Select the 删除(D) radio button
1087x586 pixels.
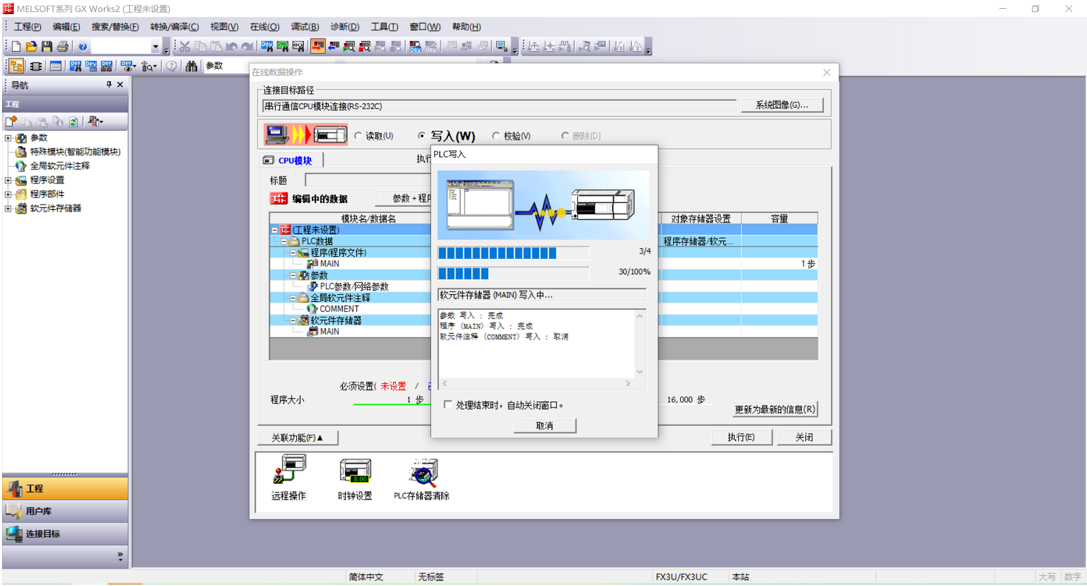(565, 136)
